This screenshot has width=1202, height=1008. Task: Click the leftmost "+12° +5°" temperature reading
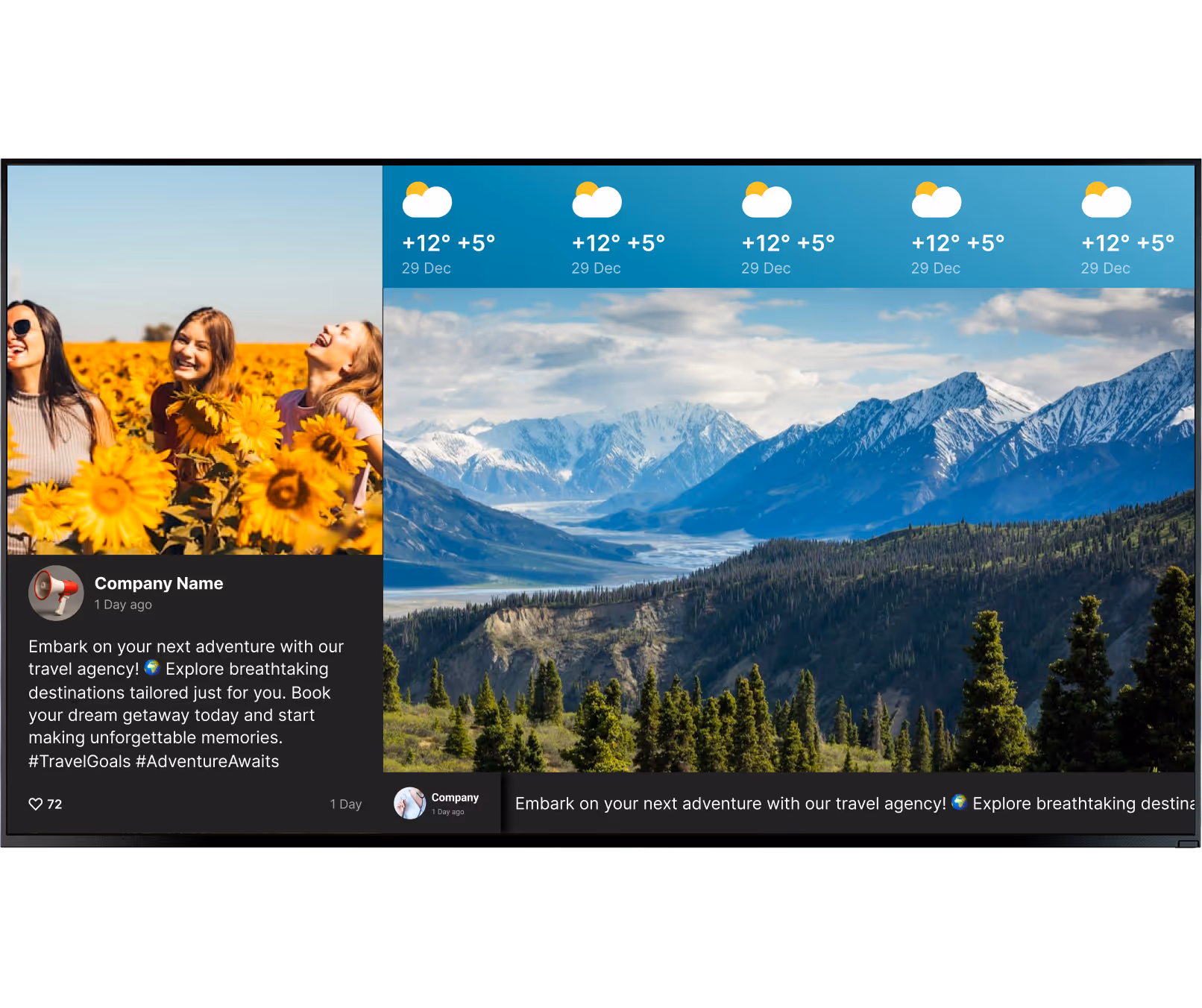(x=448, y=243)
